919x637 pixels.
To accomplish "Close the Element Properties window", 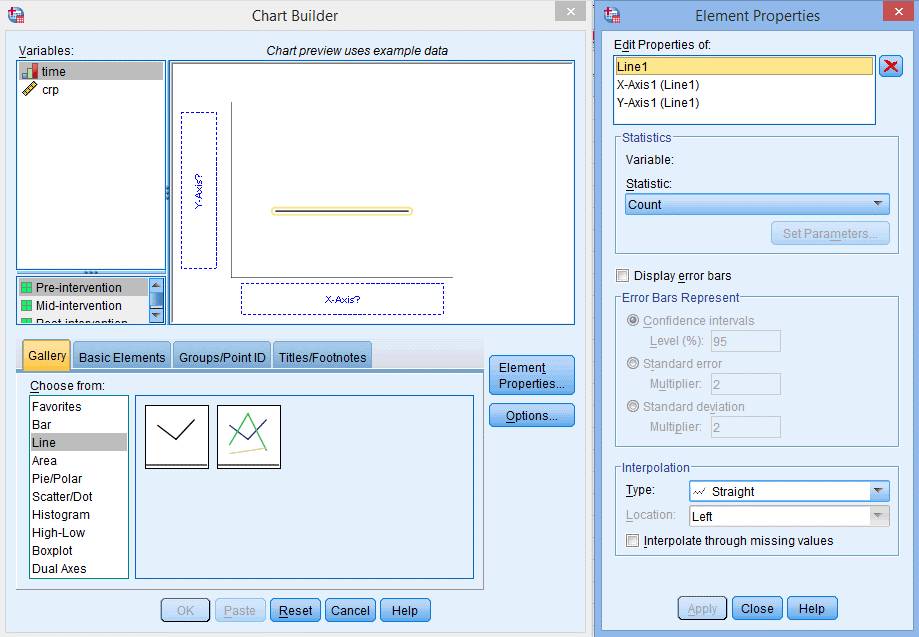I will 899,11.
